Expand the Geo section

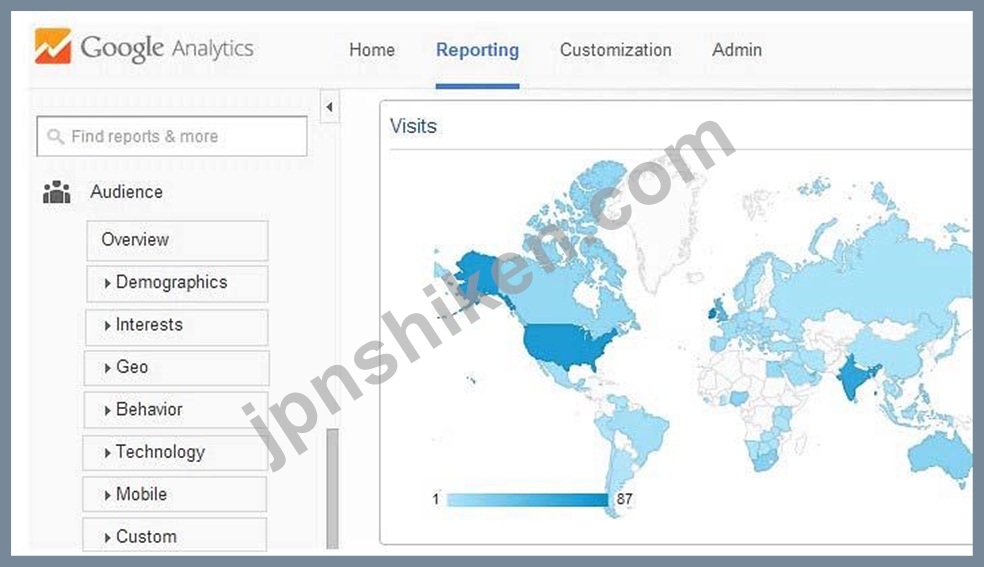point(176,368)
